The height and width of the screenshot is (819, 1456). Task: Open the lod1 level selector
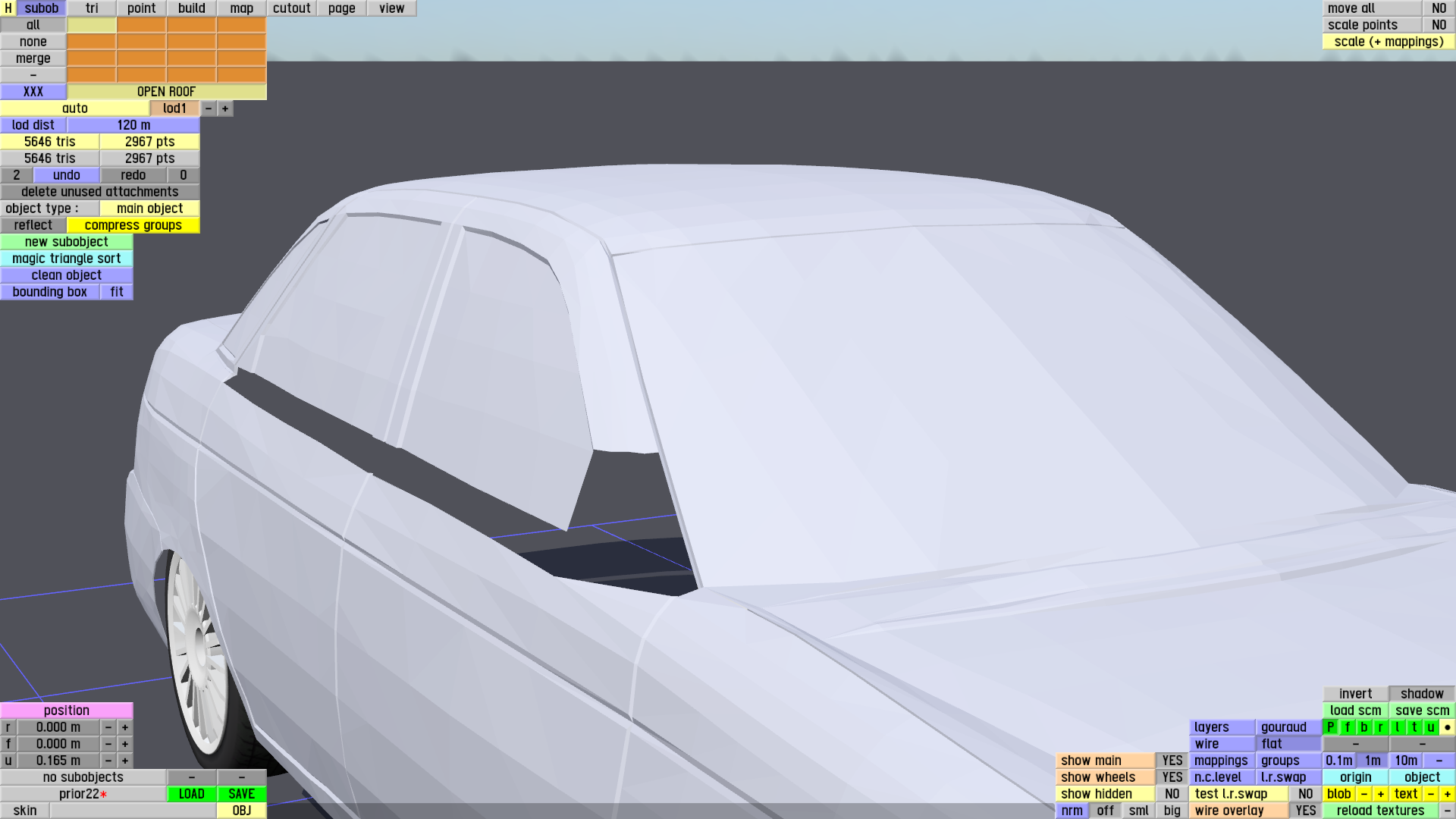pos(174,108)
